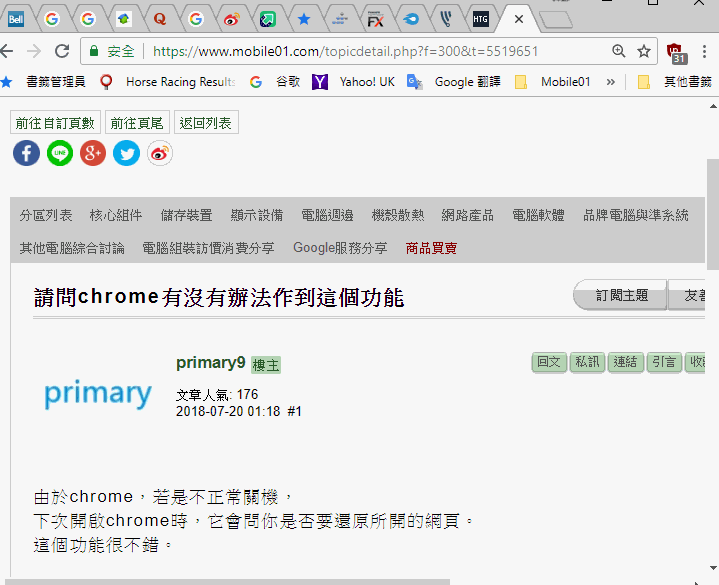Click the primary avatar image
The image size is (719, 585).
[x=98, y=395]
